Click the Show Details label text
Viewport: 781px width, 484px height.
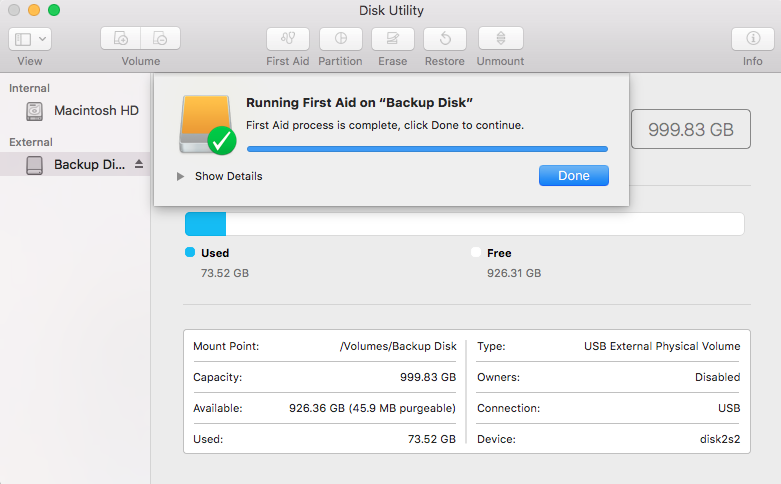[229, 176]
